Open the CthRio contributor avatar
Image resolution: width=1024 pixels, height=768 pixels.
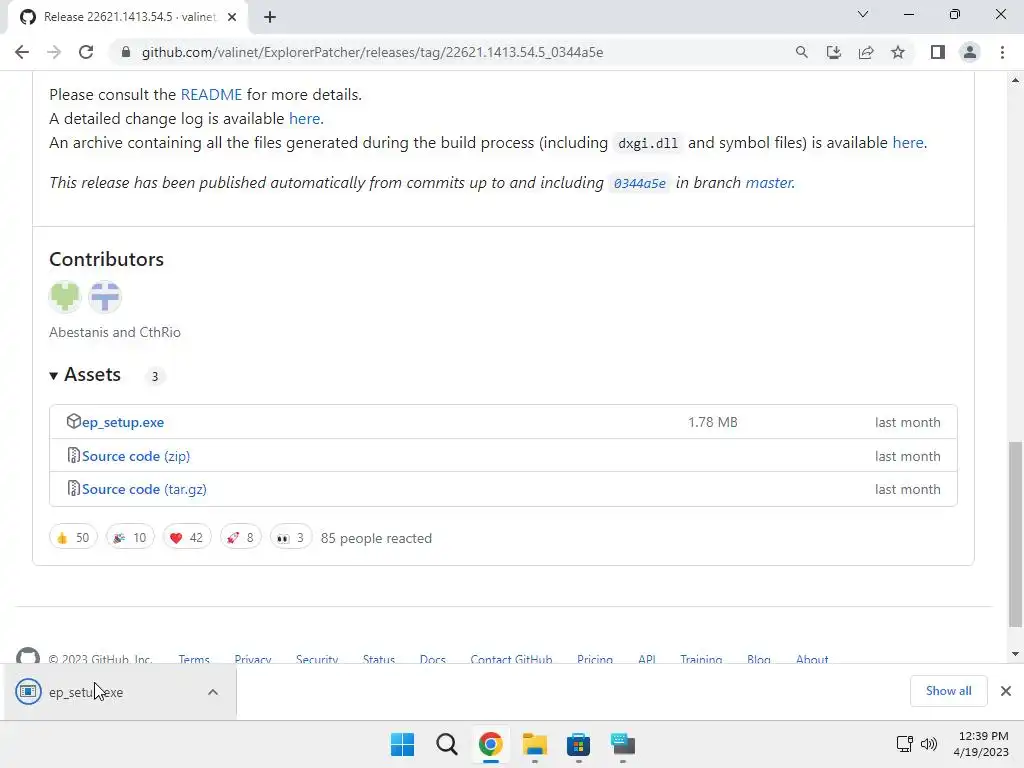pyautogui.click(x=105, y=296)
